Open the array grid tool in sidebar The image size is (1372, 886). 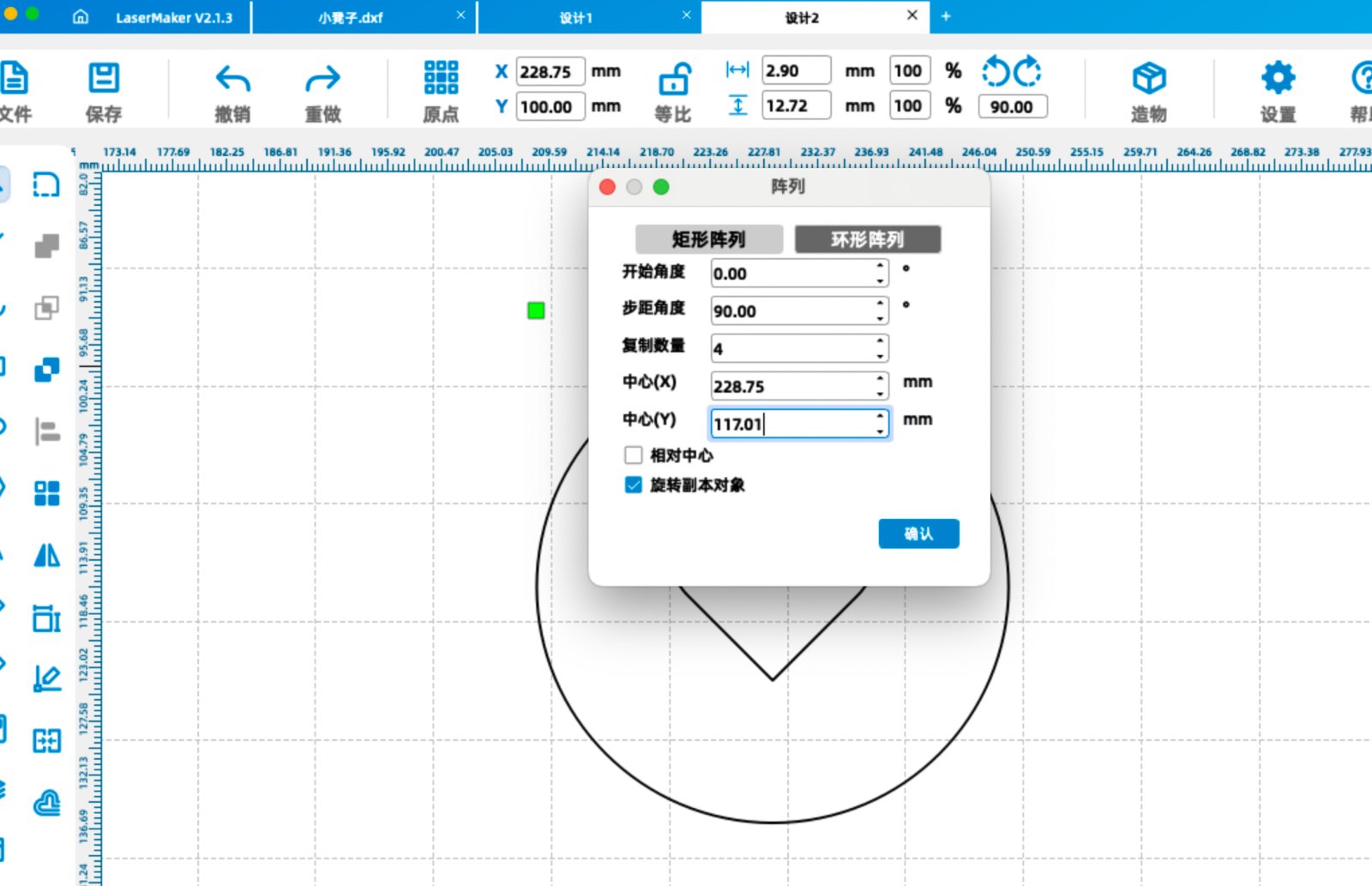[x=46, y=493]
